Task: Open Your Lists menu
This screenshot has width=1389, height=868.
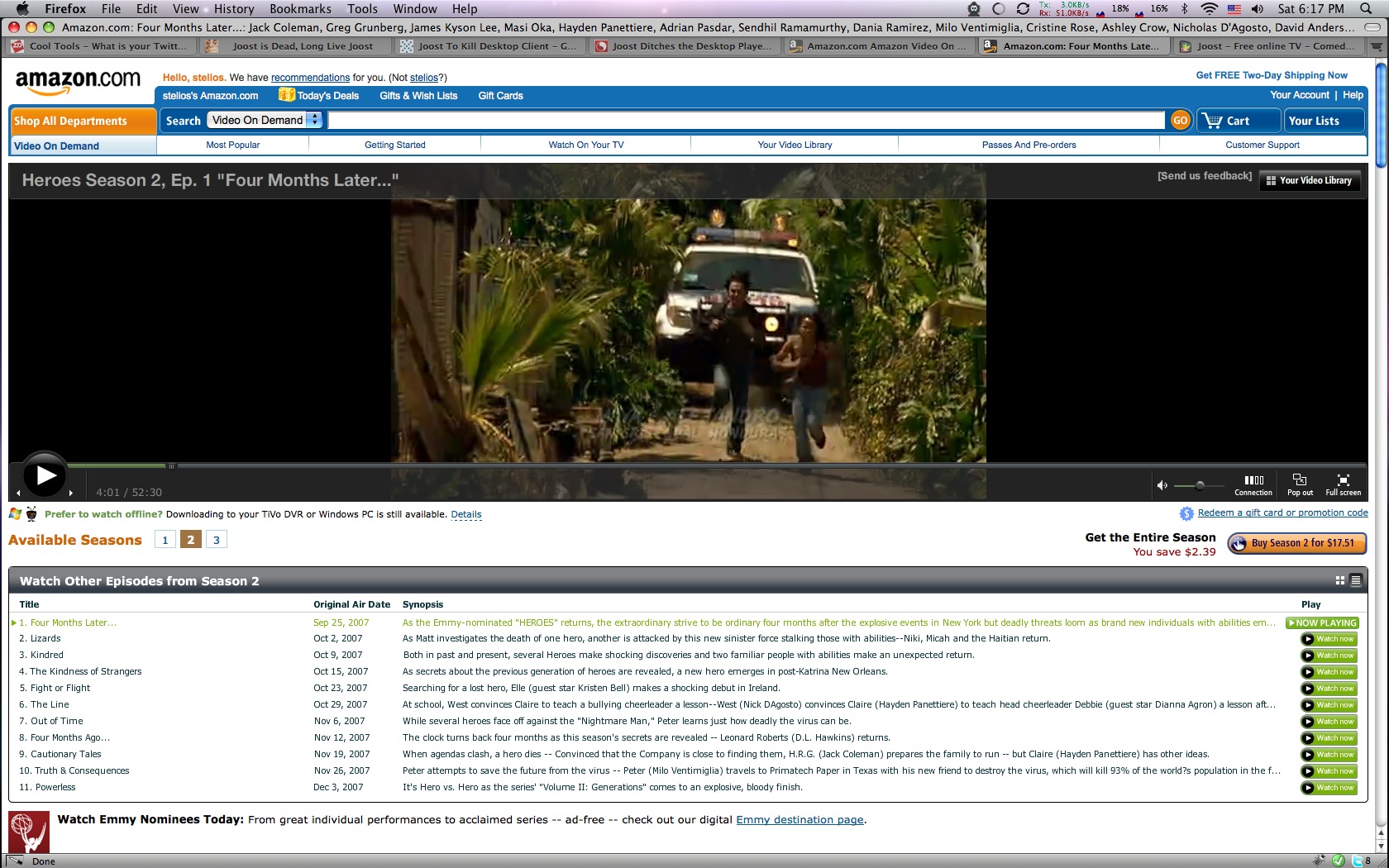Action: (1324, 121)
